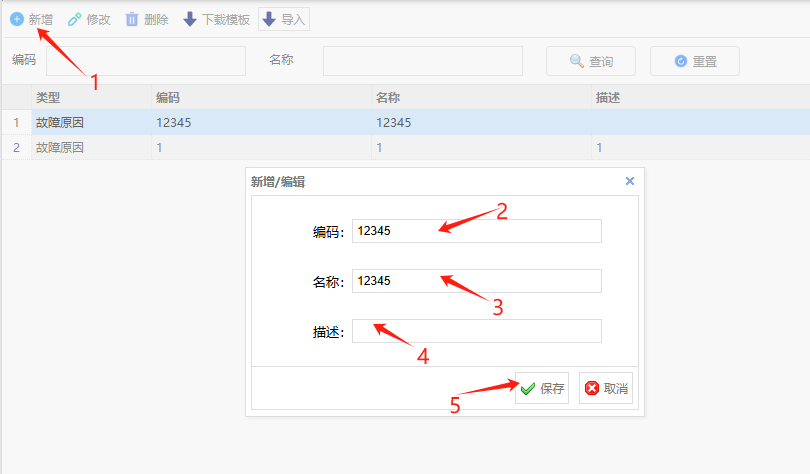The width and height of the screenshot is (810, 474).
Task: Focus the dialog 名称 input field
Action: (x=476, y=281)
